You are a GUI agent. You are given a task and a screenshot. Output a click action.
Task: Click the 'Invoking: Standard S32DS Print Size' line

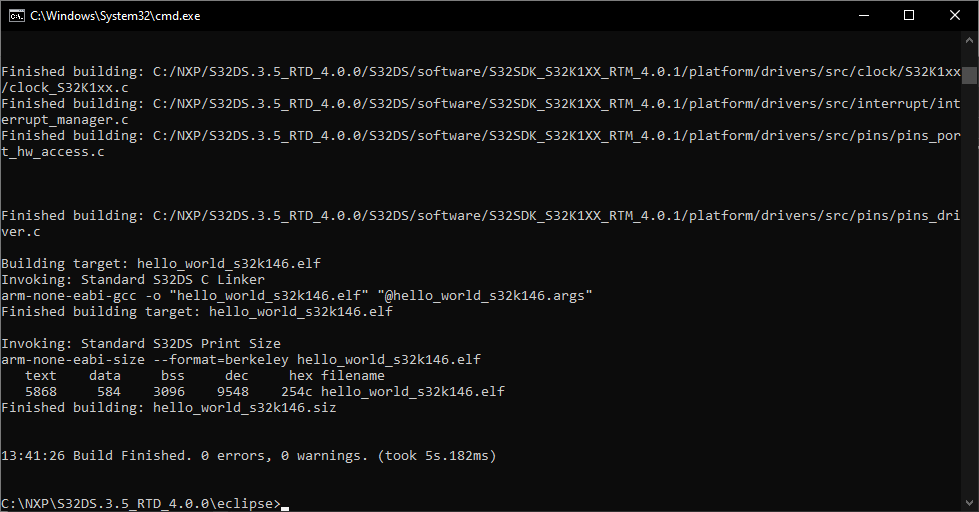click(x=140, y=343)
